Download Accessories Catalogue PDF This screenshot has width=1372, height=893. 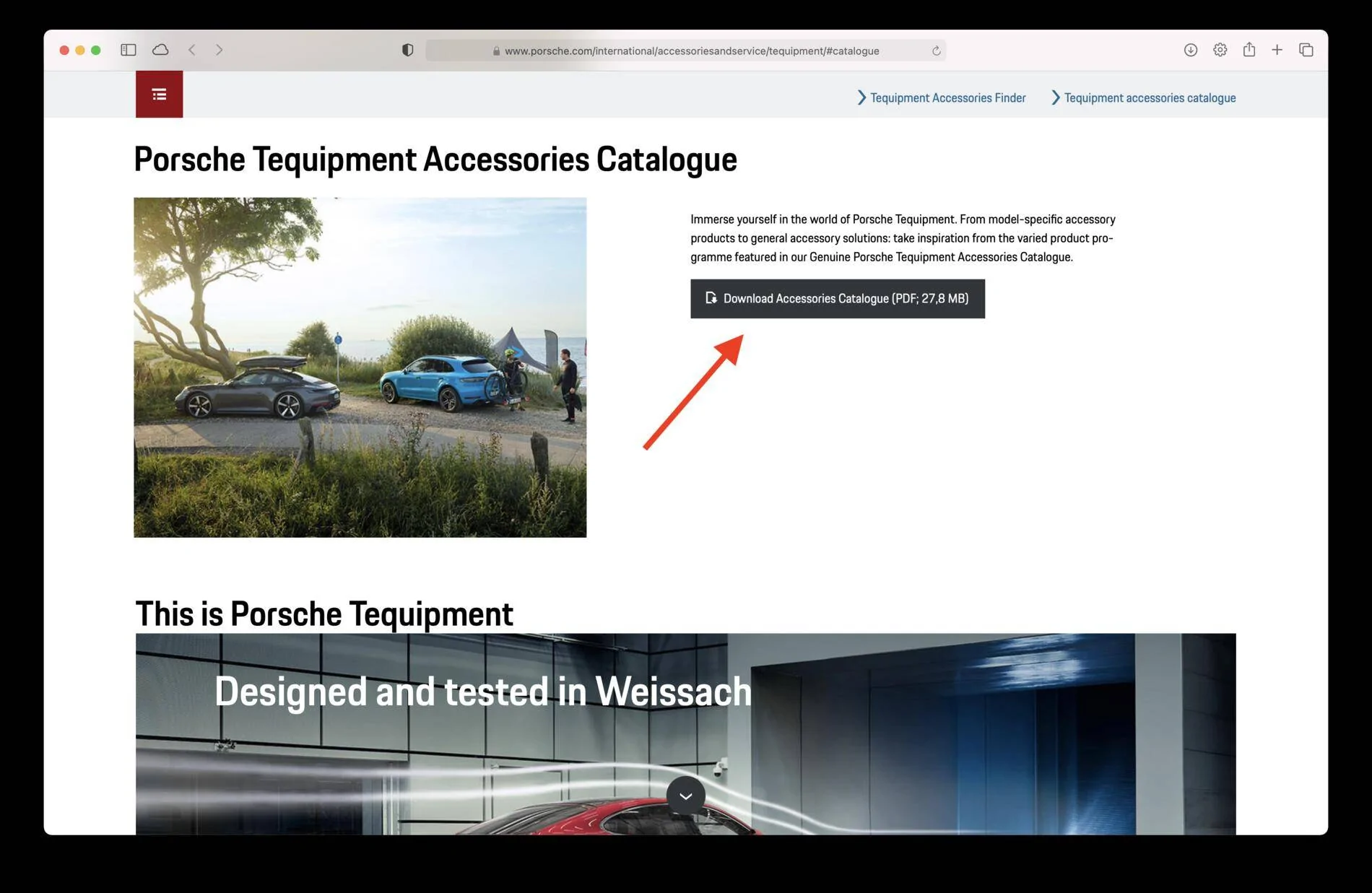click(x=837, y=298)
